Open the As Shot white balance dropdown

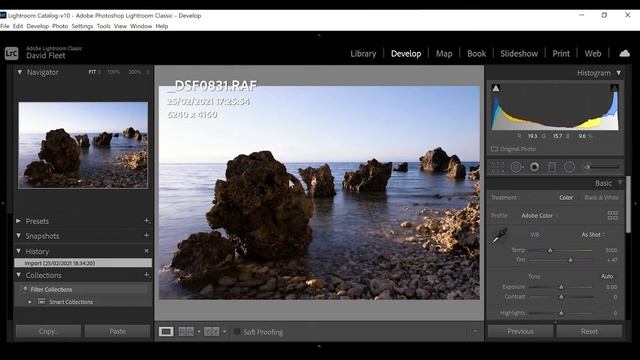(593, 235)
